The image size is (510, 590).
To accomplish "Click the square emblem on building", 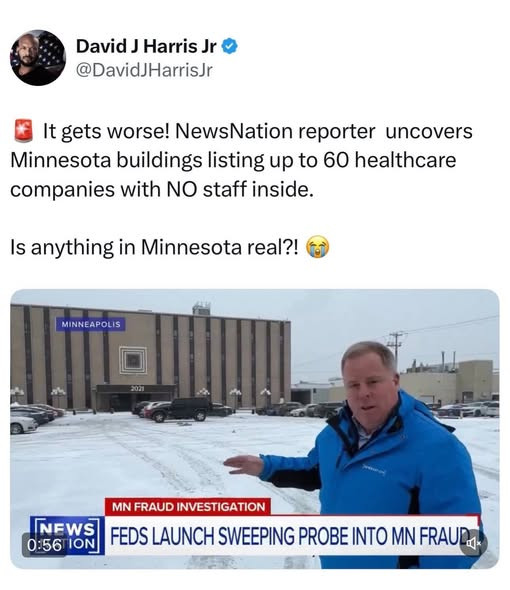I will pos(133,360).
